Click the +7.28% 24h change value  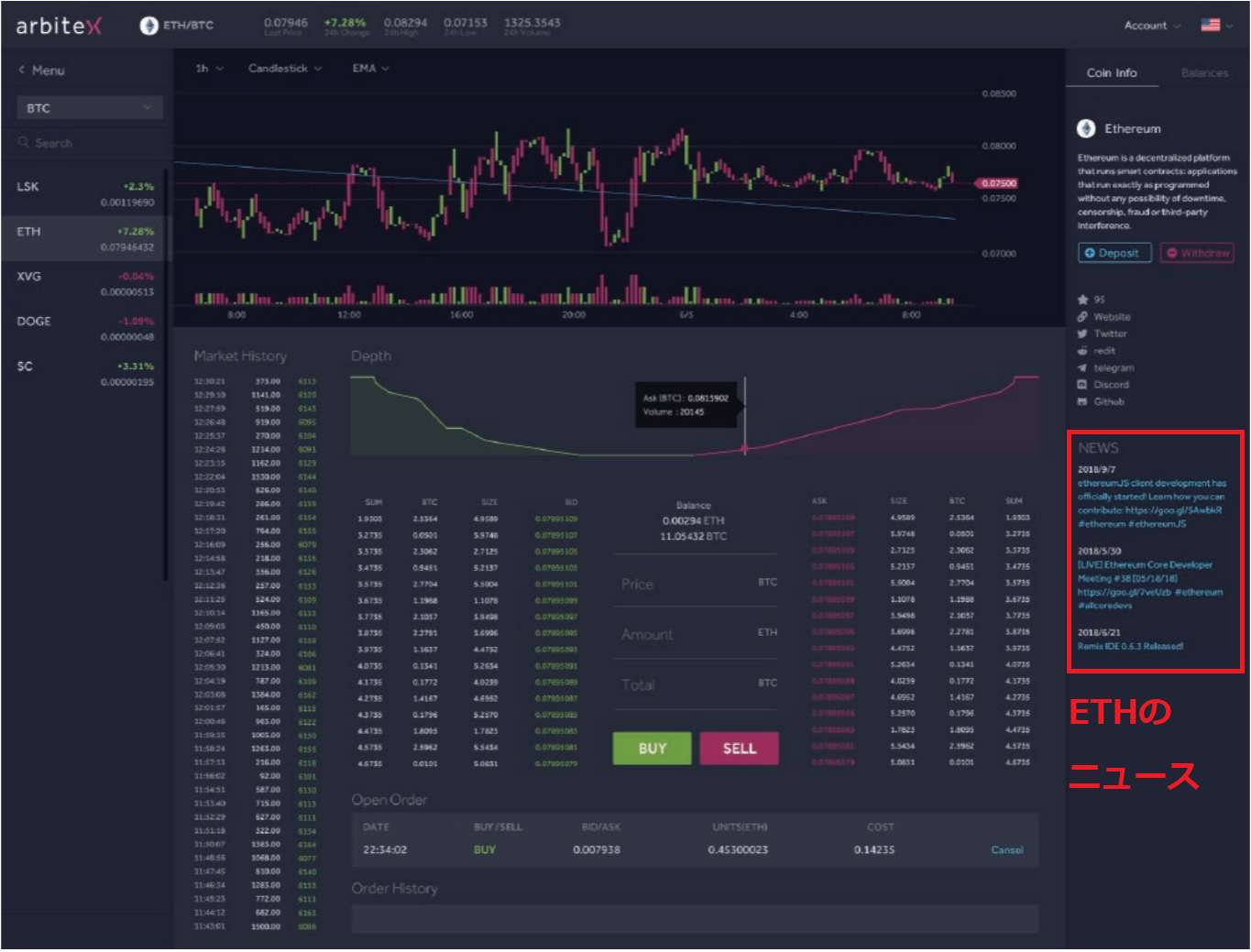click(x=345, y=22)
